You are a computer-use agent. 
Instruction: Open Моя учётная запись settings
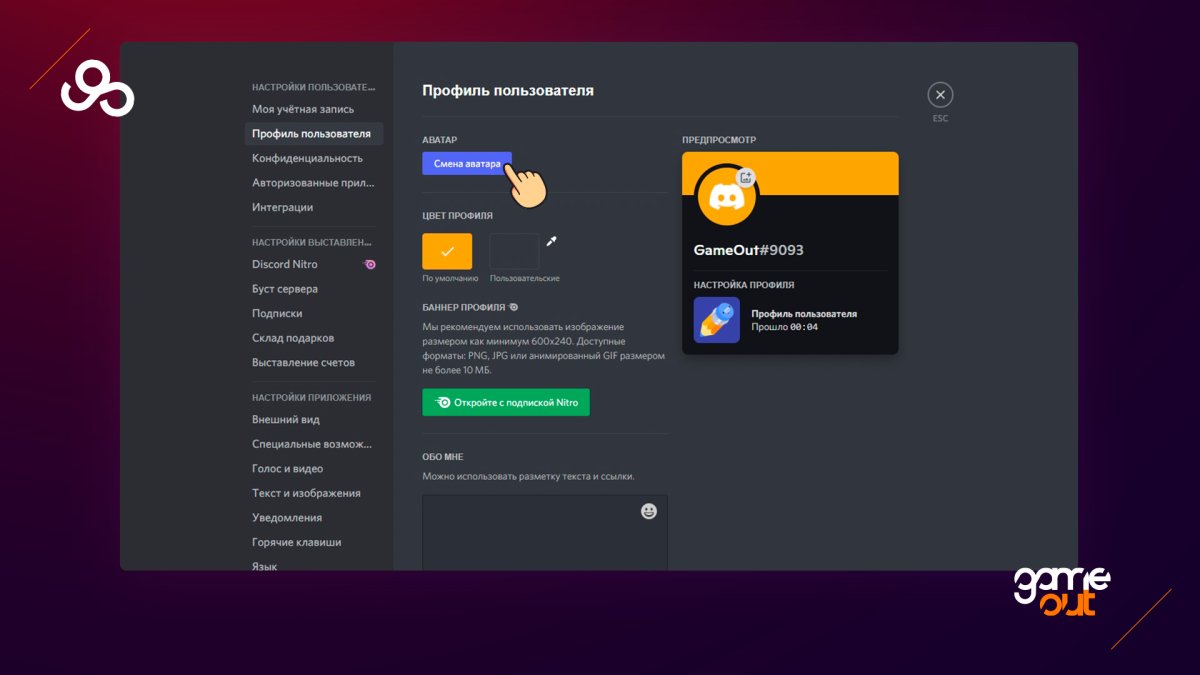pos(303,109)
